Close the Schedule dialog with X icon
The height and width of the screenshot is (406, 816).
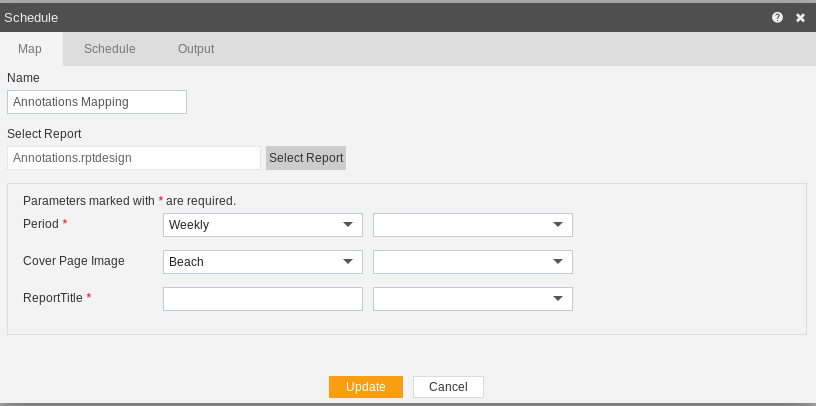click(800, 18)
